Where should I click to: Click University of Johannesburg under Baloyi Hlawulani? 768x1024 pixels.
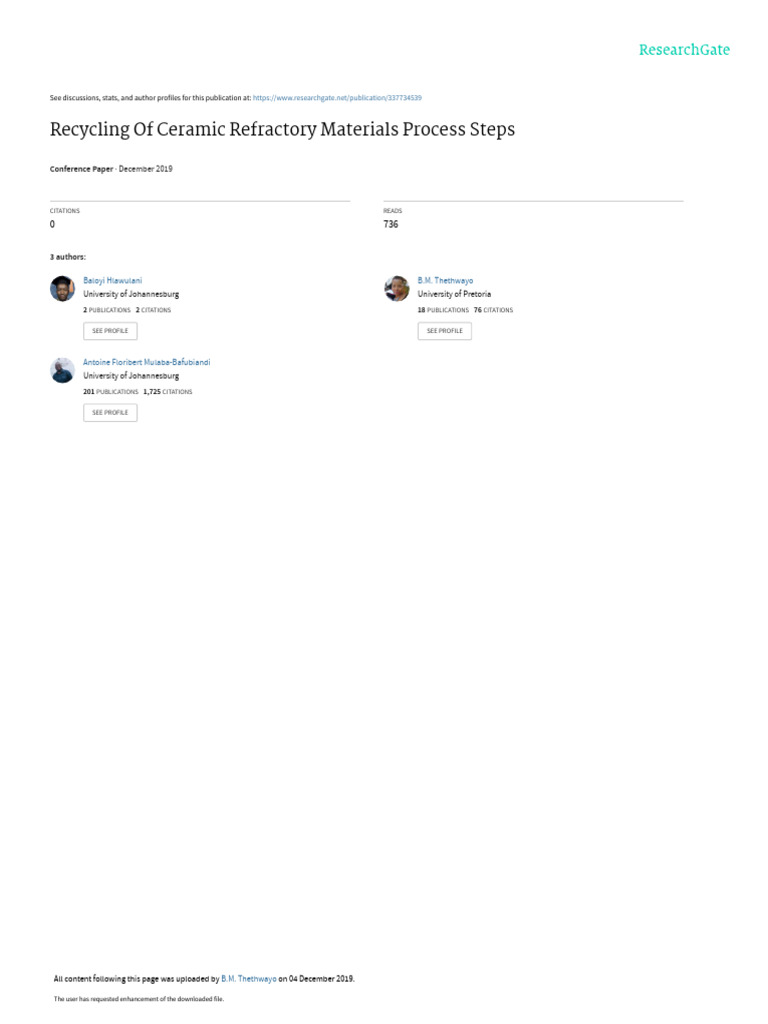[x=131, y=295]
